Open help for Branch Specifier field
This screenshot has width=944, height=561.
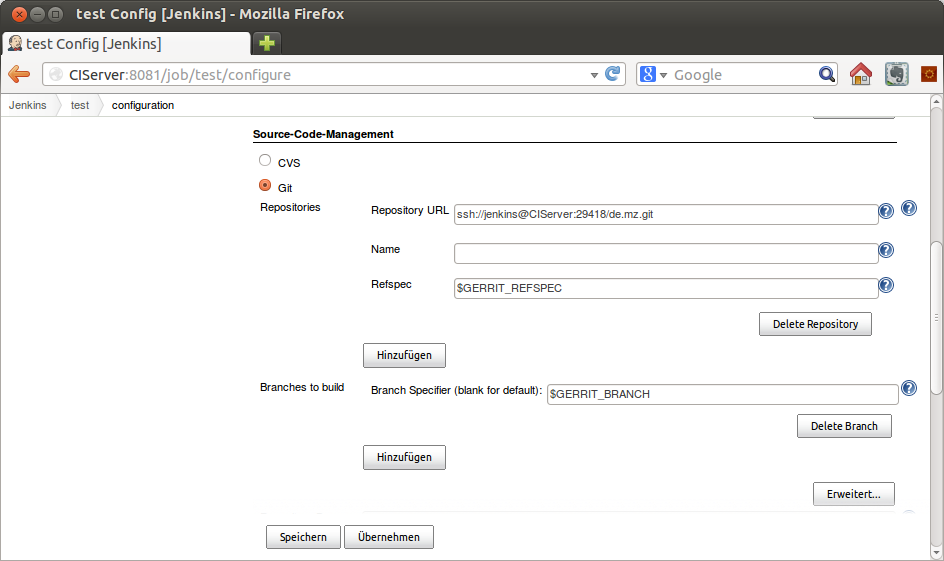pyautogui.click(x=908, y=388)
